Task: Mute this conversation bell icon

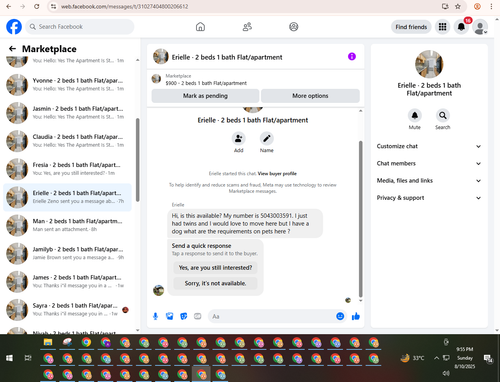Action: pos(415,115)
